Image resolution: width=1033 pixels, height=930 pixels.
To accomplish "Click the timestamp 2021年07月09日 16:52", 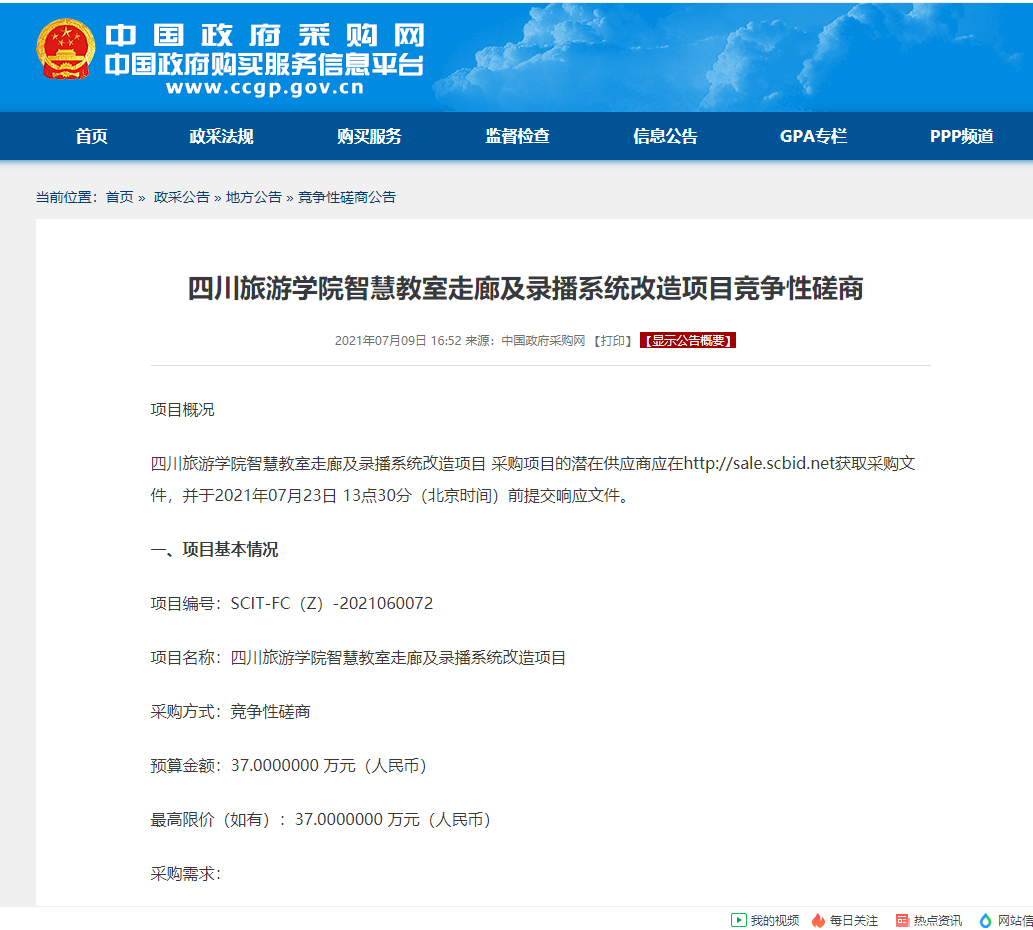I will tap(398, 341).
